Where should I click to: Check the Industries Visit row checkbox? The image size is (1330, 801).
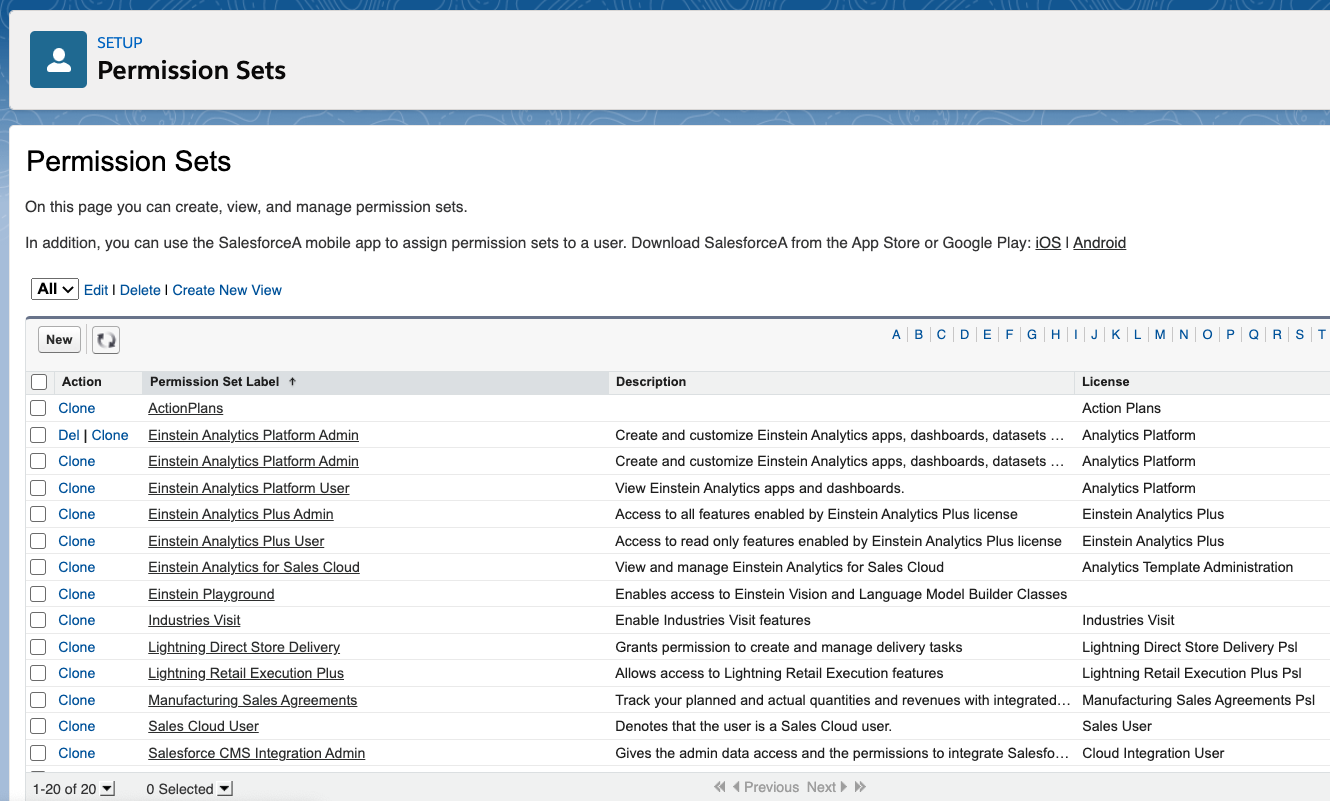click(x=38, y=620)
